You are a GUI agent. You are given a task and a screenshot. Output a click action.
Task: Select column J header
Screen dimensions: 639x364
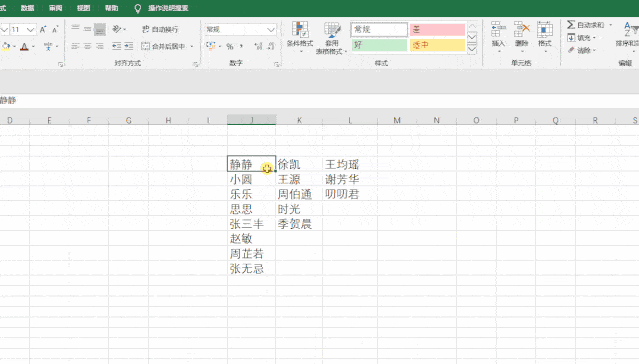251,120
